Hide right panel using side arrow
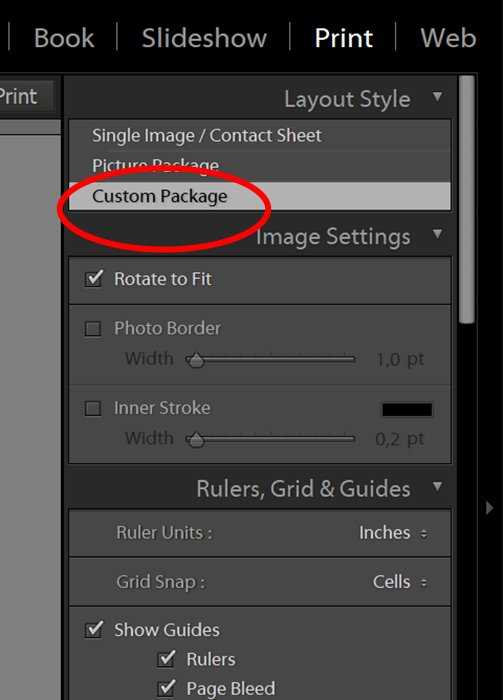The image size is (503, 700). pos(489,508)
